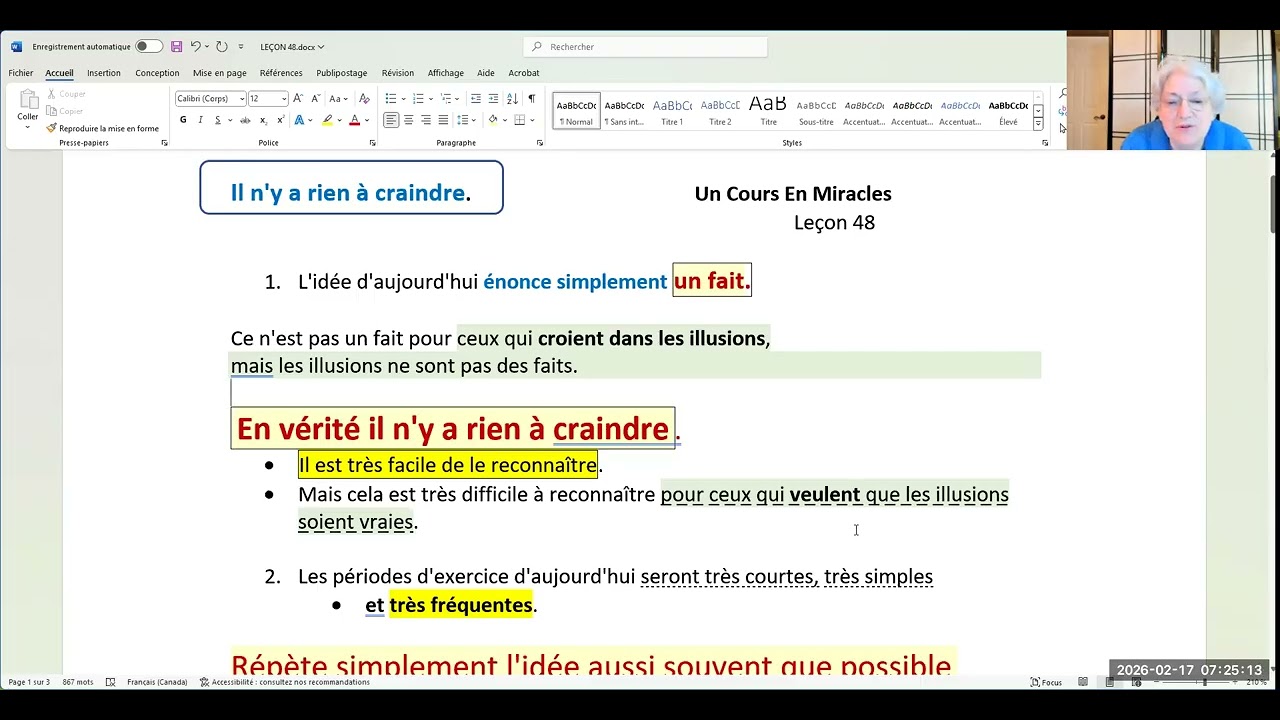Screen dimensions: 1280x720
Task: Apply text effects and typography
Action: click(x=298, y=120)
